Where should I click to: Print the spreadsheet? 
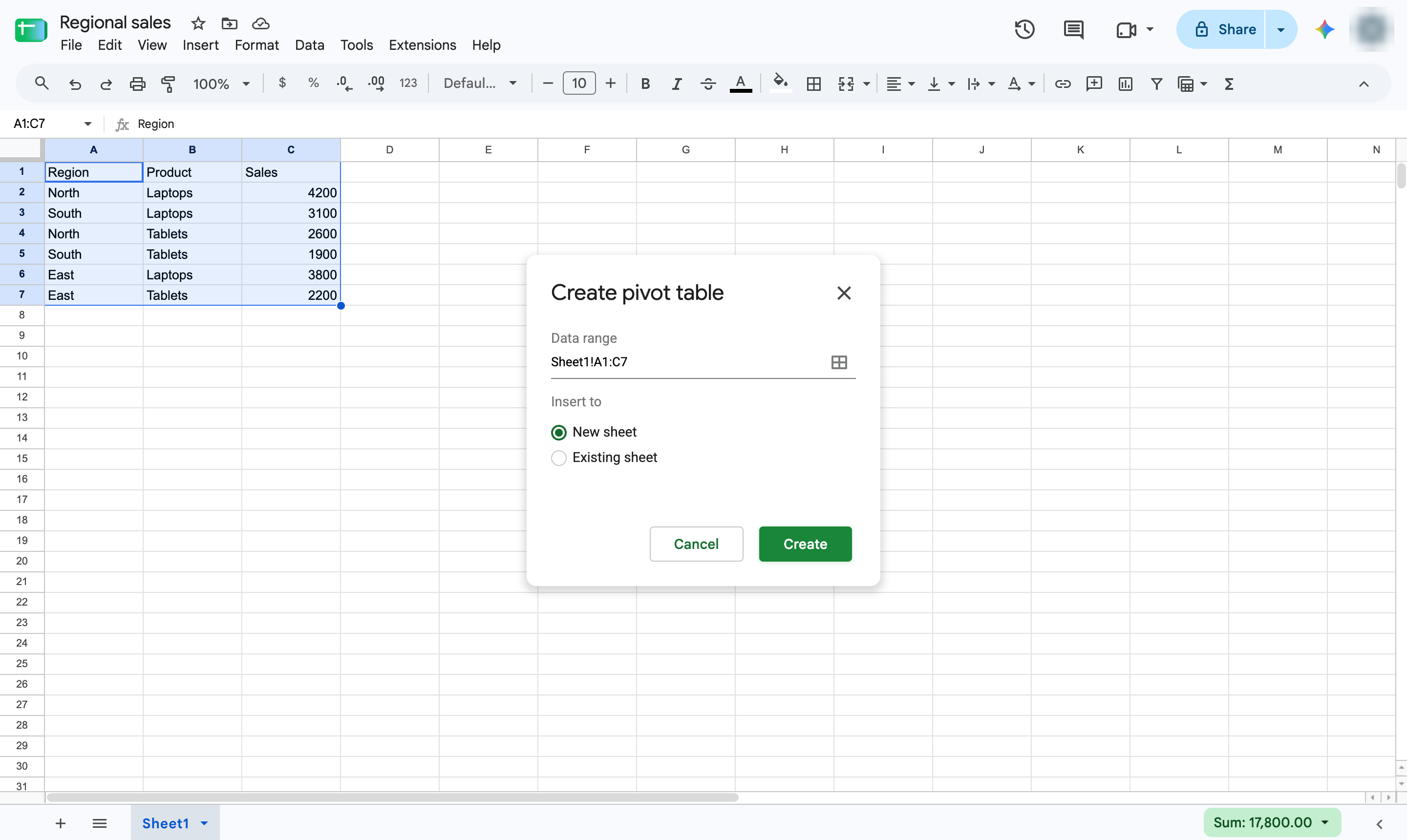point(138,84)
